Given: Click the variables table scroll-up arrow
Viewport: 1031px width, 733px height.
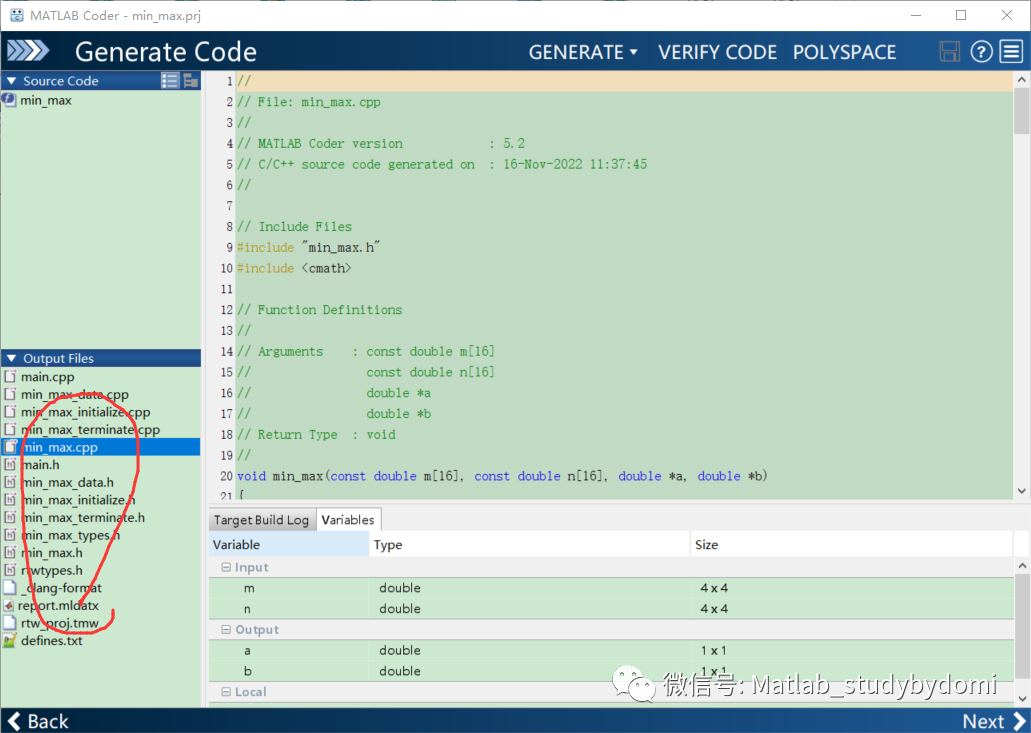Looking at the screenshot, I should click(1022, 565).
